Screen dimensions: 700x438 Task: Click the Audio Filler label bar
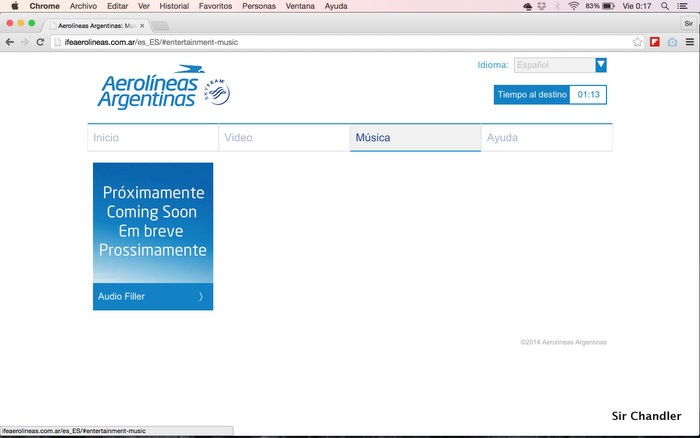(153, 296)
